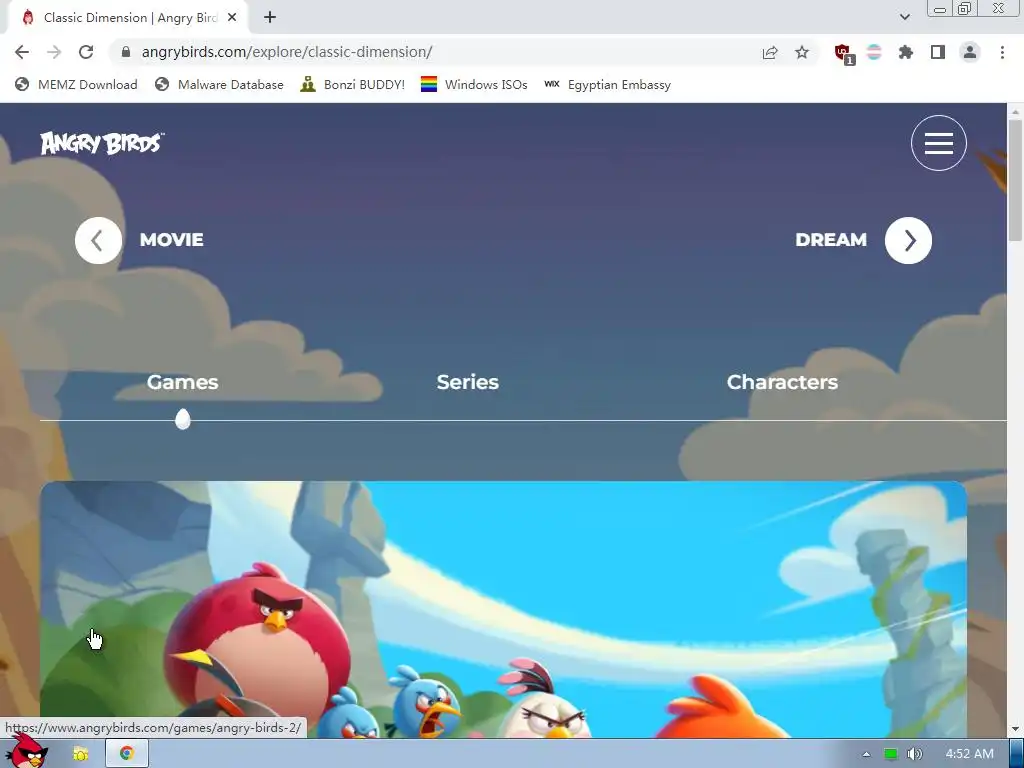Open MEMZ Download bookmark
The height and width of the screenshot is (768, 1024).
pos(76,84)
